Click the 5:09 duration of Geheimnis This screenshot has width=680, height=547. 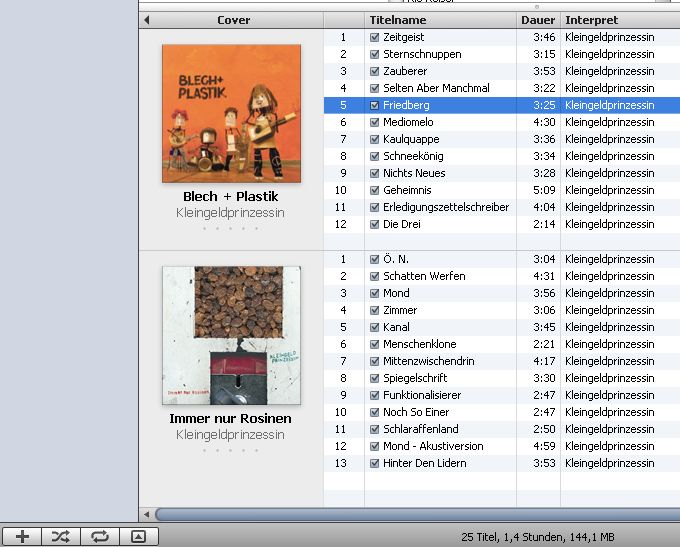click(x=544, y=190)
